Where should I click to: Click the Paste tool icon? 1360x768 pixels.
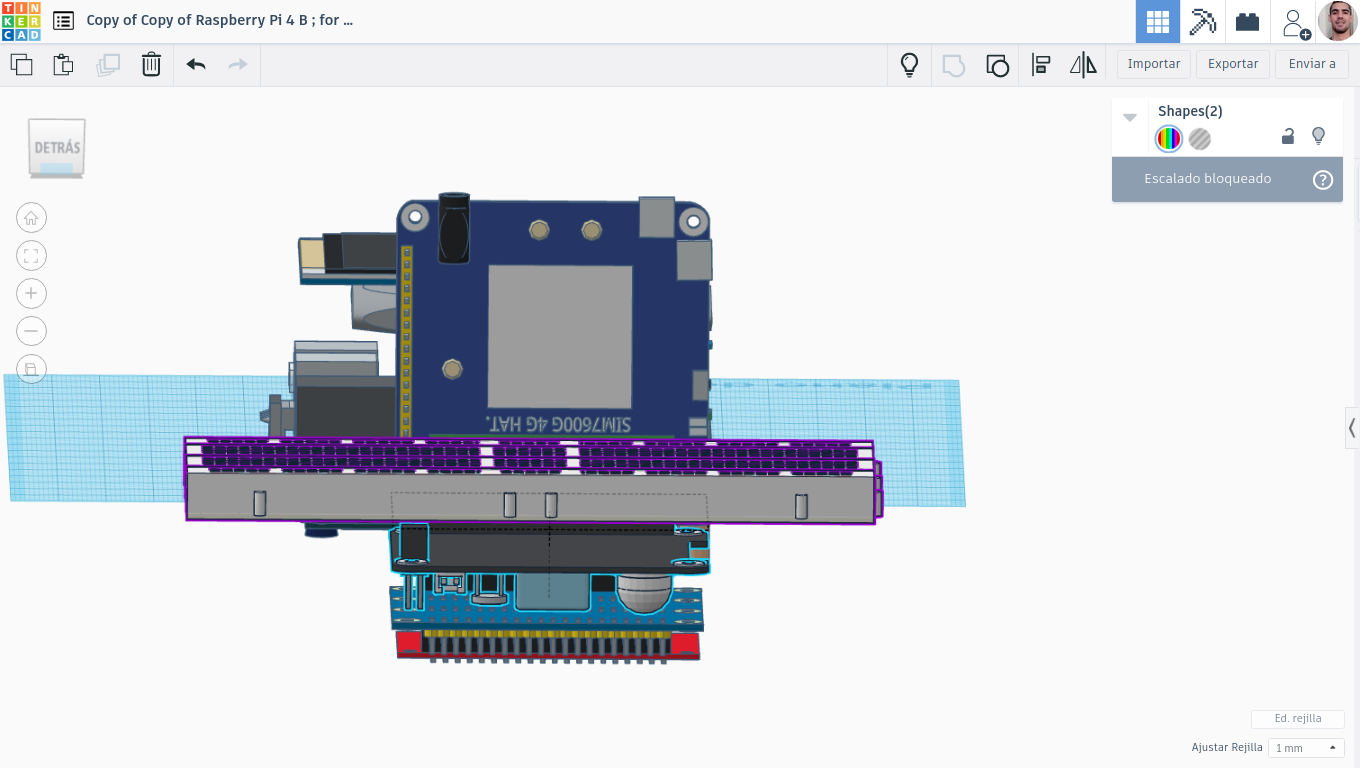click(x=63, y=65)
